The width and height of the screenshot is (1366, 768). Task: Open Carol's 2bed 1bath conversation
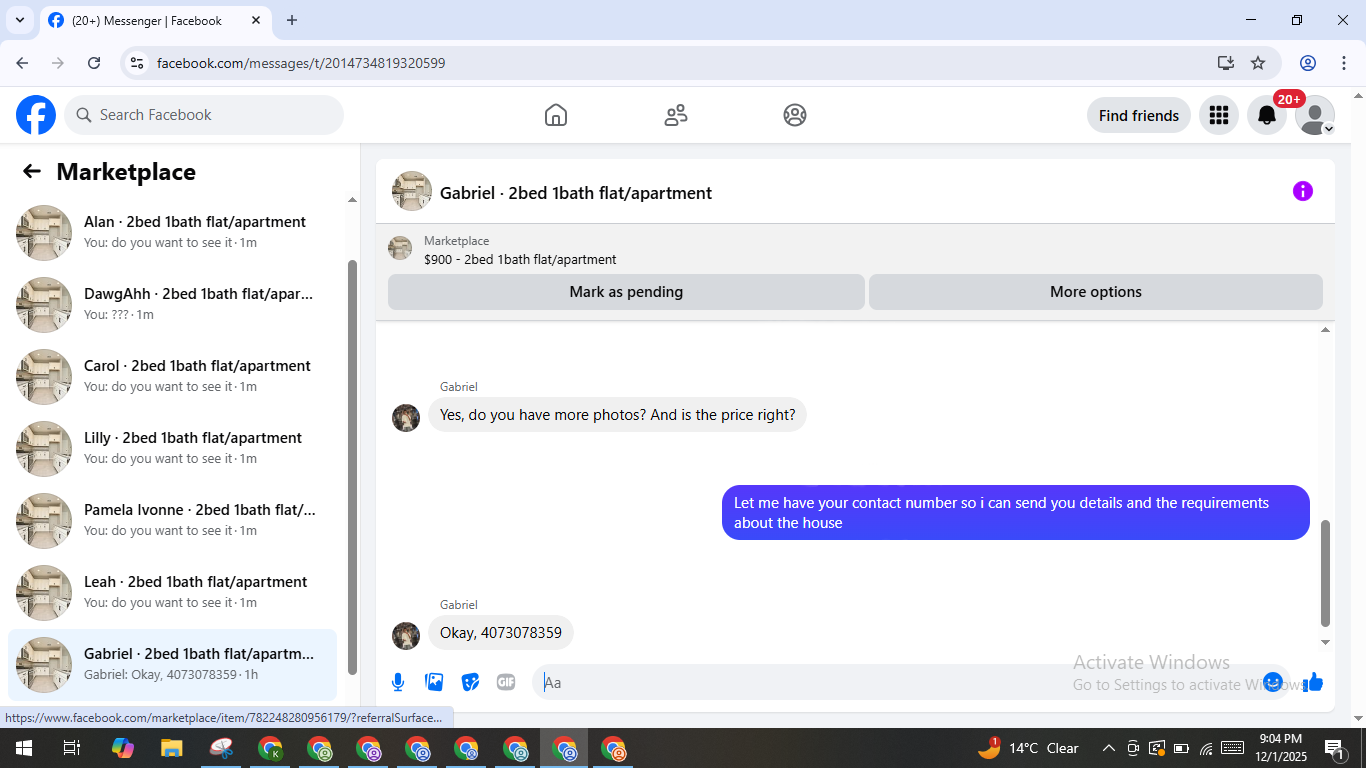click(172, 376)
